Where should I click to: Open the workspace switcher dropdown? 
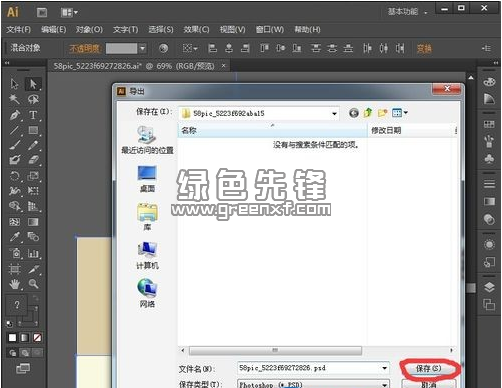[x=408, y=12]
